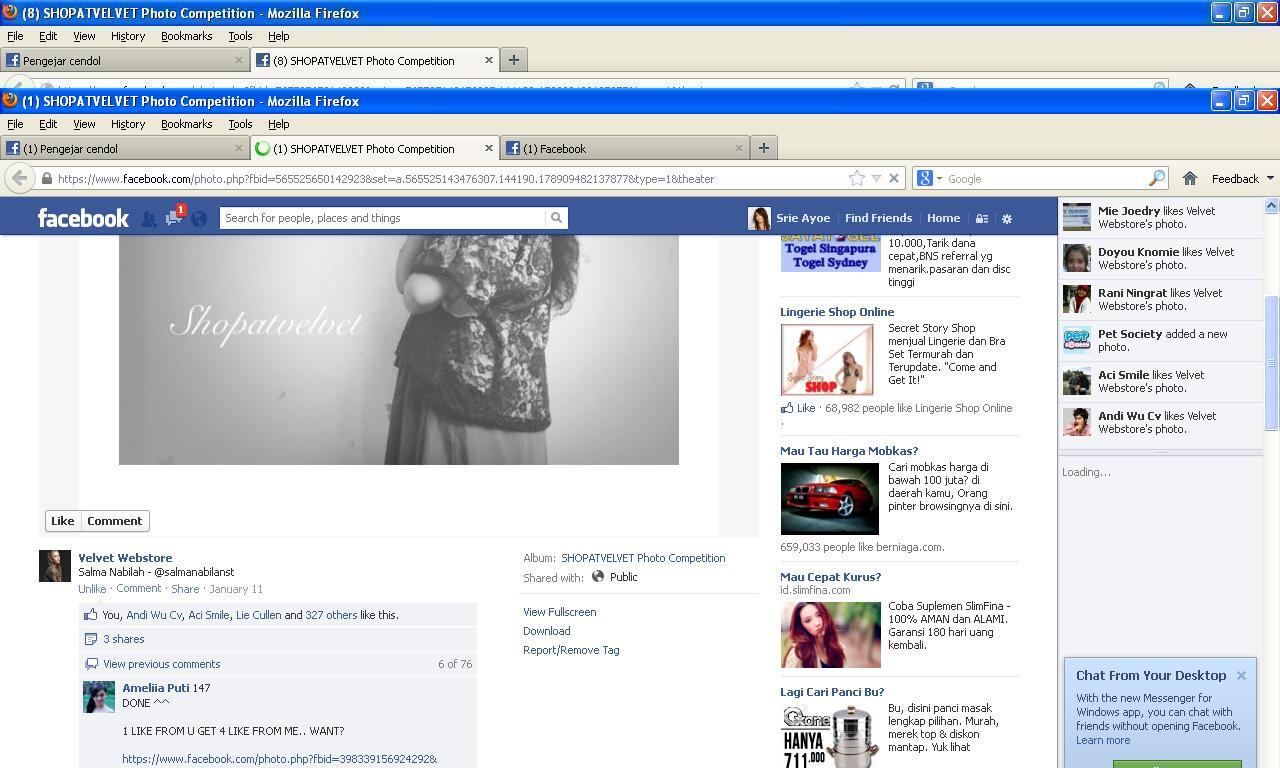Click the ticker sidebar scrollbar thumb
The image size is (1280, 768).
pyautogui.click(x=1272, y=364)
